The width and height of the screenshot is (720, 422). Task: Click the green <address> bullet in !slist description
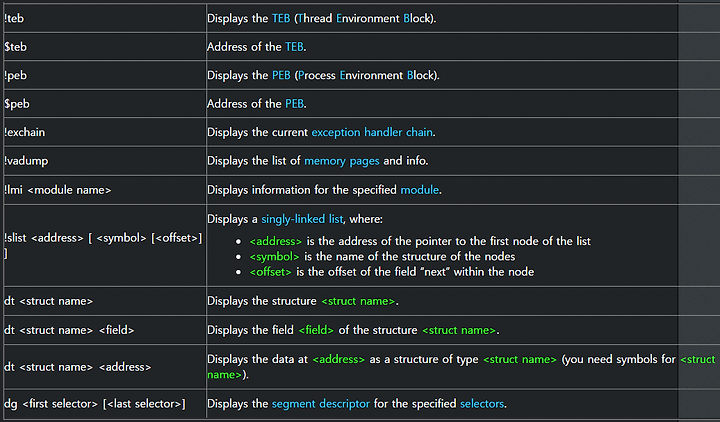[x=276, y=241]
